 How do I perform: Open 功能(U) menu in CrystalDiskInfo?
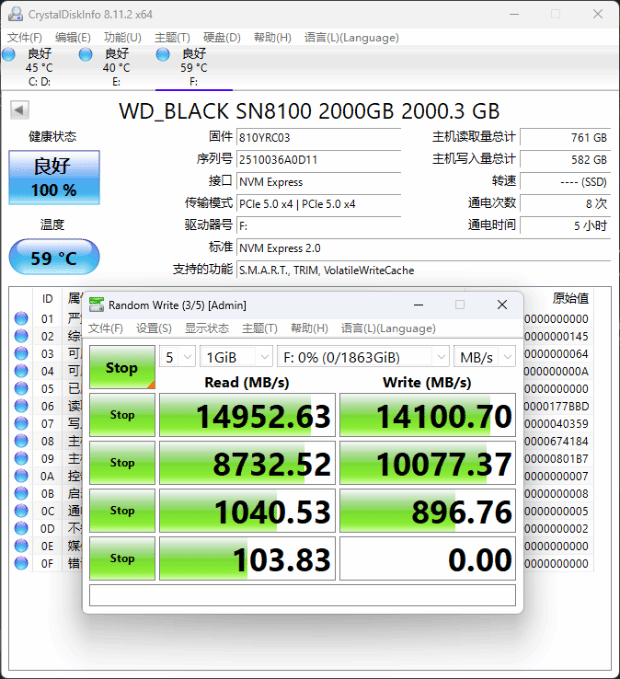tap(123, 38)
